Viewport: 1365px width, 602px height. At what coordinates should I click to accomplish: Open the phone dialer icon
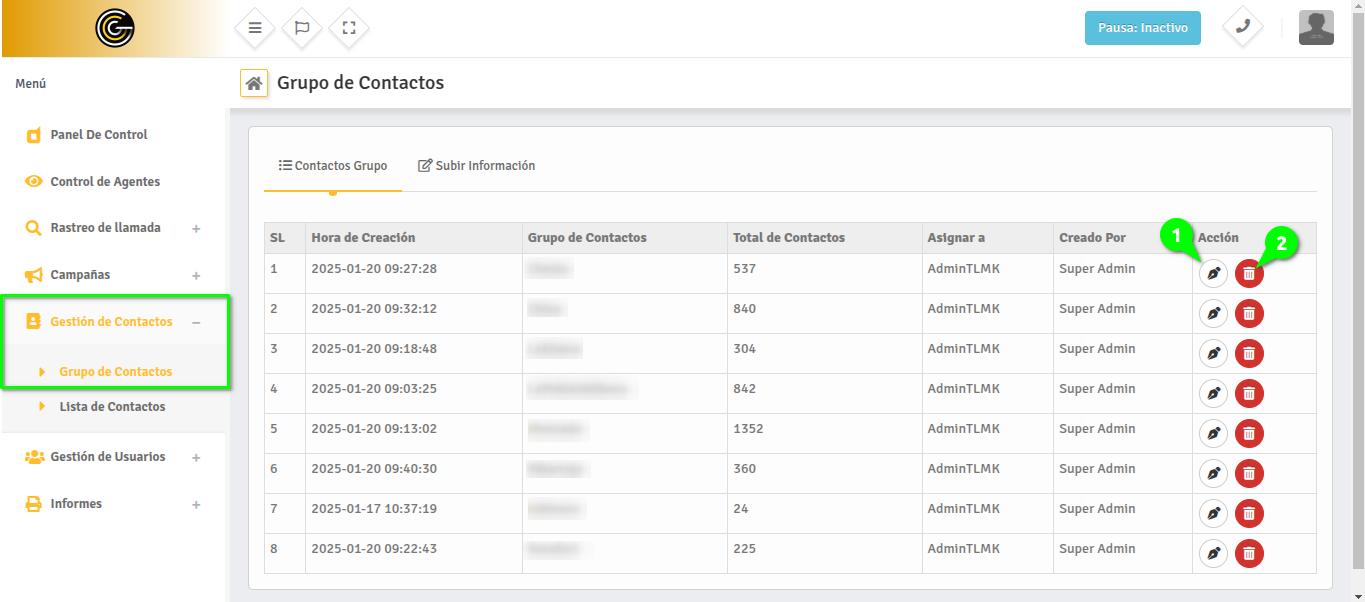pyautogui.click(x=1242, y=27)
